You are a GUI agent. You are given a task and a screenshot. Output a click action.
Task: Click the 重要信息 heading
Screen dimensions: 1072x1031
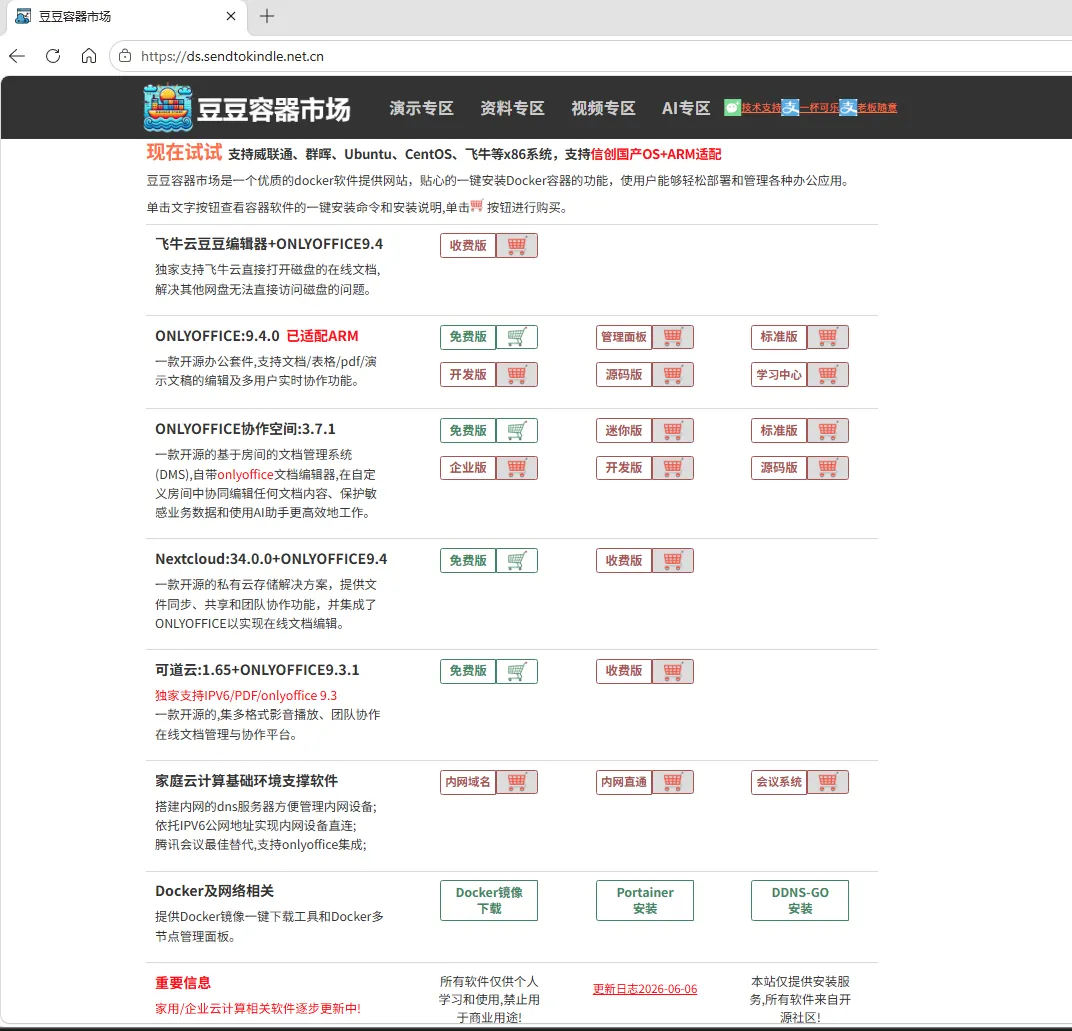[x=183, y=983]
